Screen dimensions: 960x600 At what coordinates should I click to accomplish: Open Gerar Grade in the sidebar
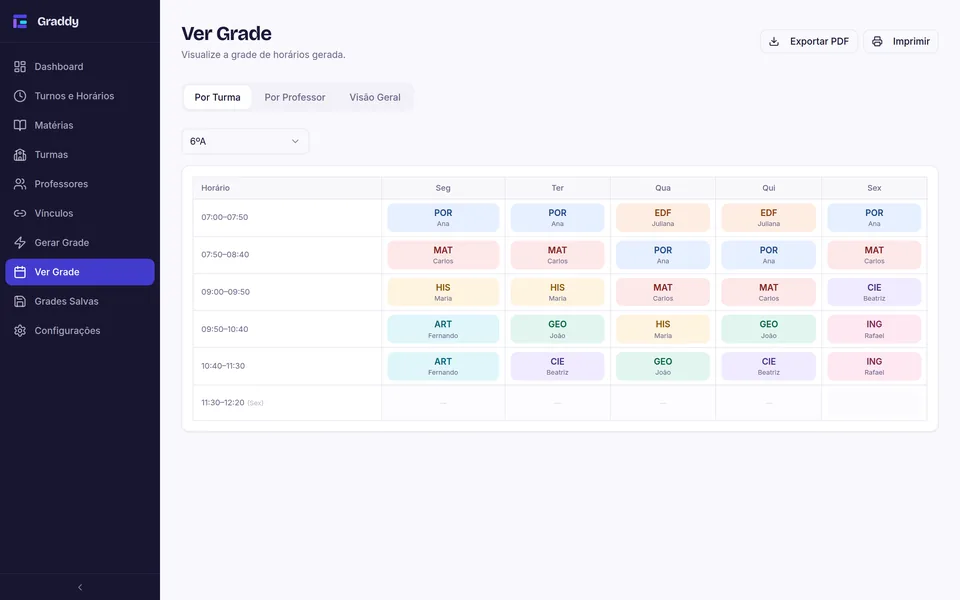[x=80, y=243]
